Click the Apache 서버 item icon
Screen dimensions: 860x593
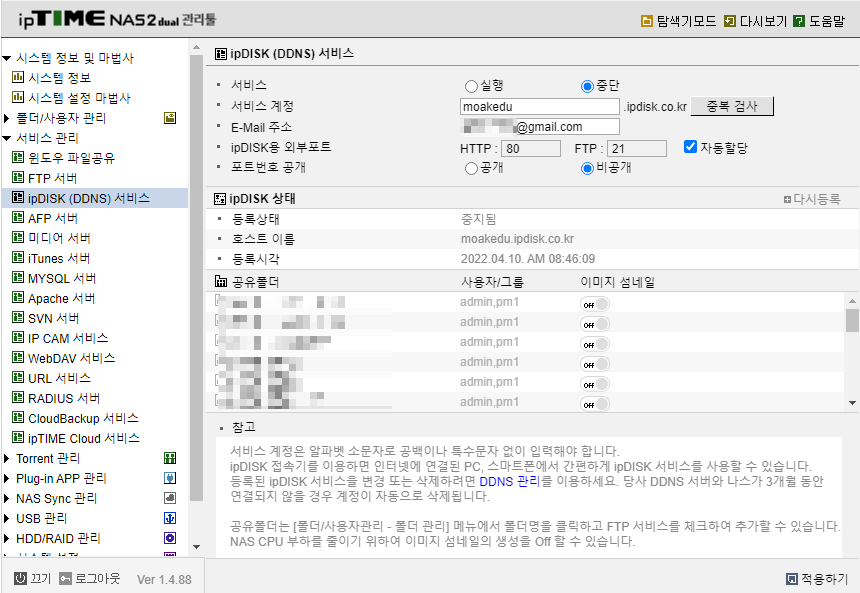pyautogui.click(x=18, y=298)
